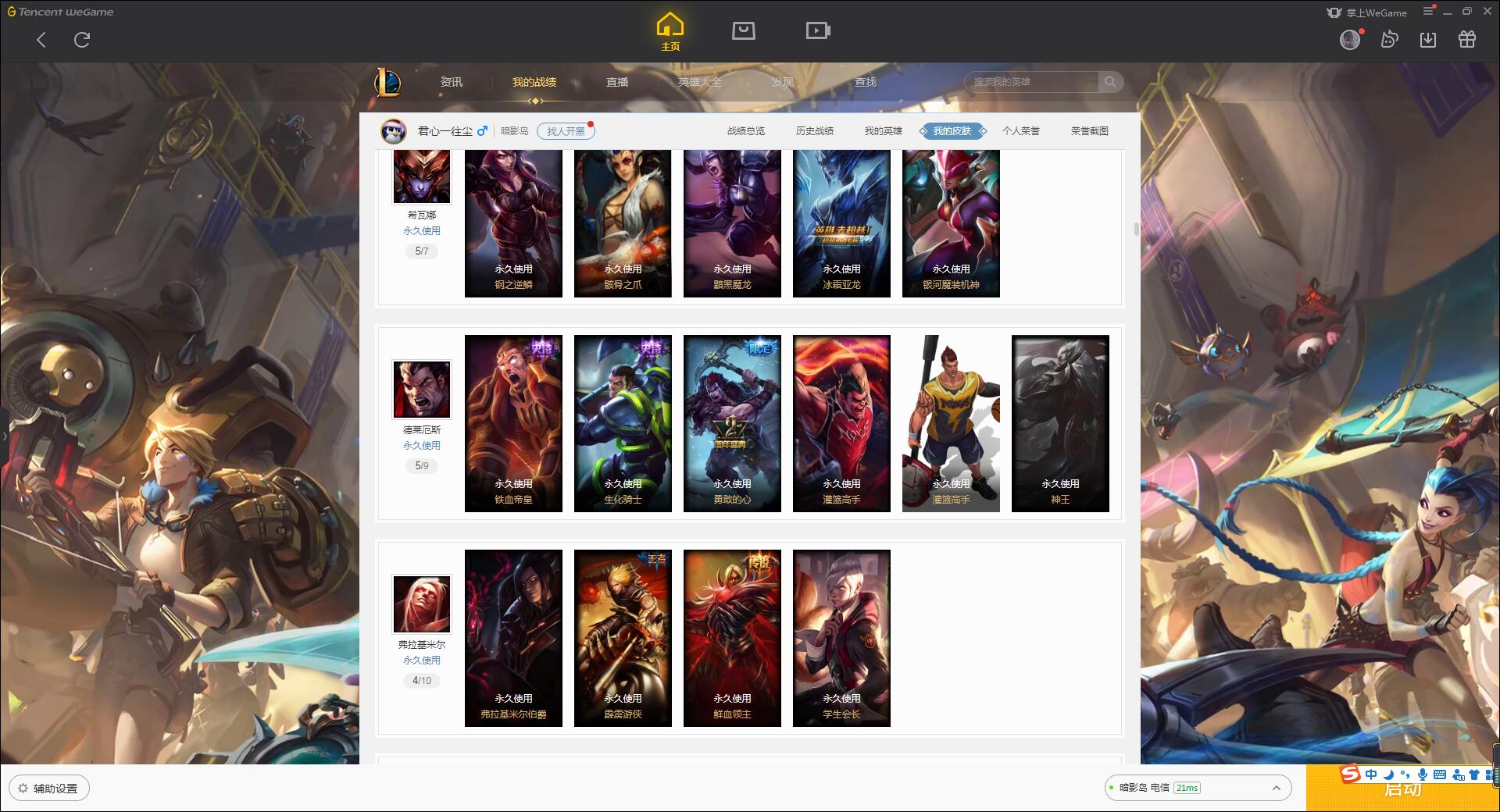Open the video icon in top bar
1500x812 pixels.
point(817,30)
